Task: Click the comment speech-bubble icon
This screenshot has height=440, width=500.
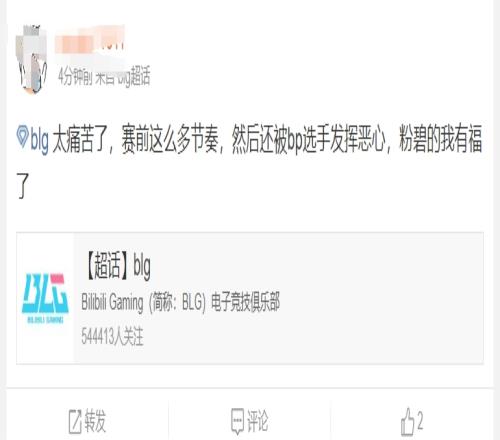Action: click(x=237, y=421)
